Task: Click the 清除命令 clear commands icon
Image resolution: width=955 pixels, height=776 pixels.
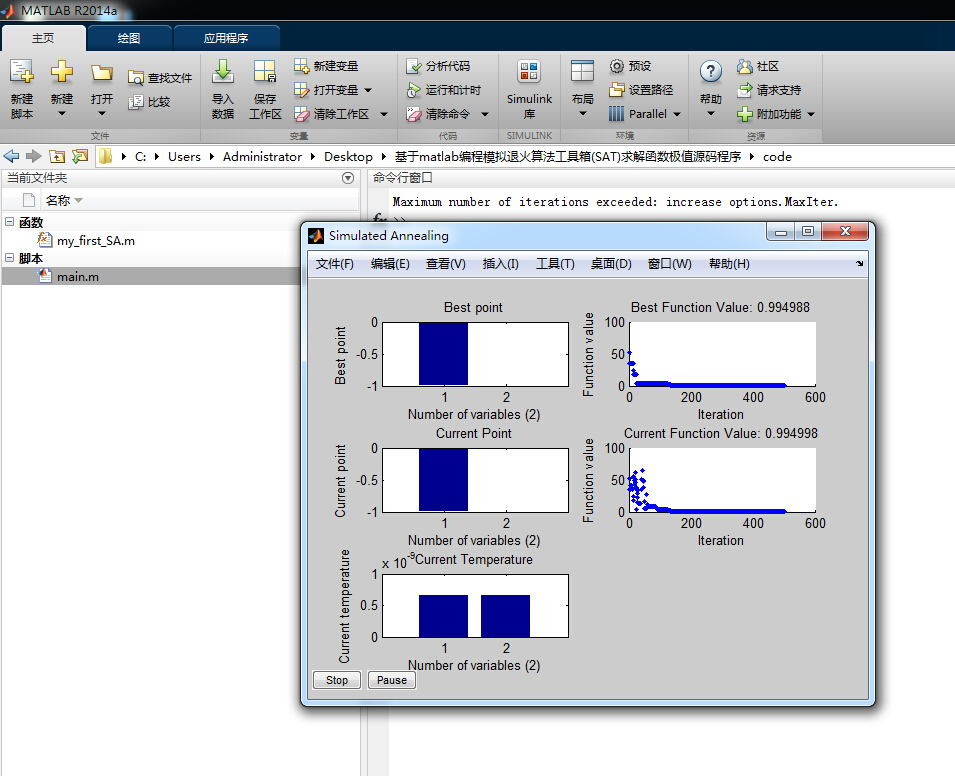Action: pyautogui.click(x=414, y=114)
